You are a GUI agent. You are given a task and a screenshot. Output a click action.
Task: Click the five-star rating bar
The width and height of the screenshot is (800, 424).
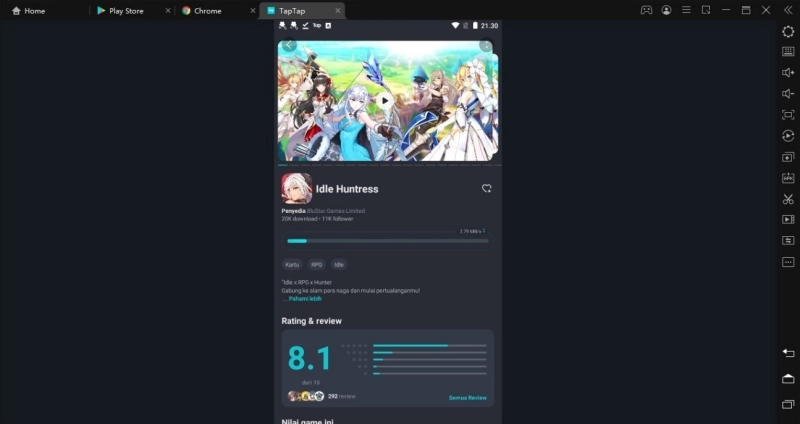(x=430, y=345)
